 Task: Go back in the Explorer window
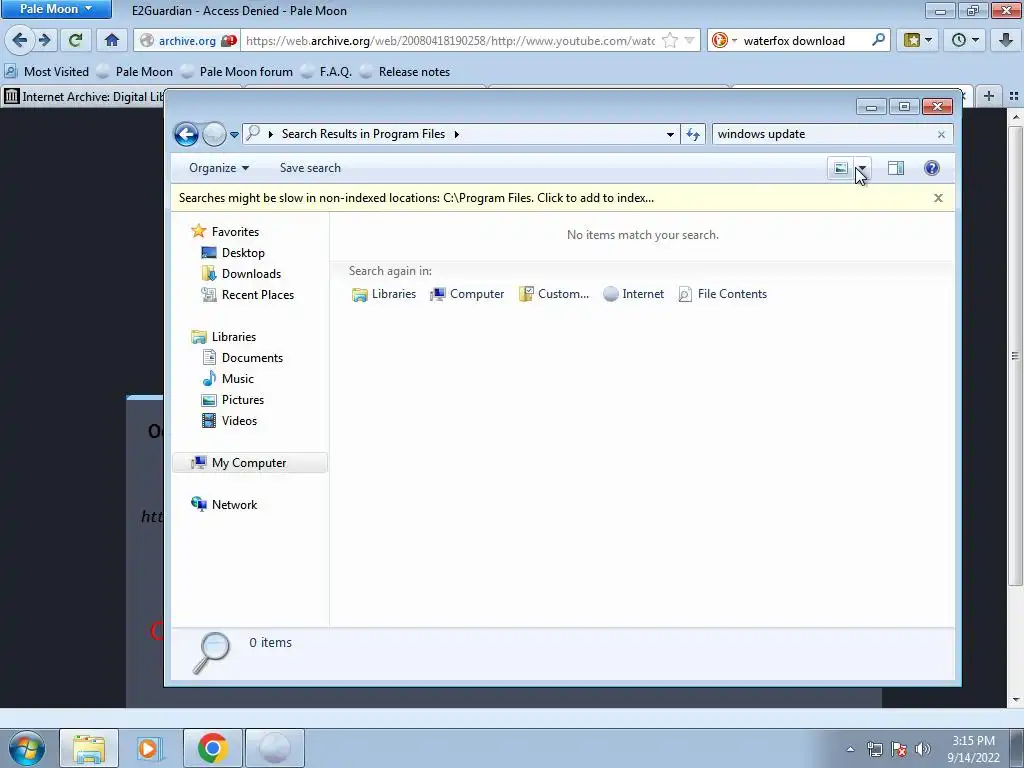(186, 135)
